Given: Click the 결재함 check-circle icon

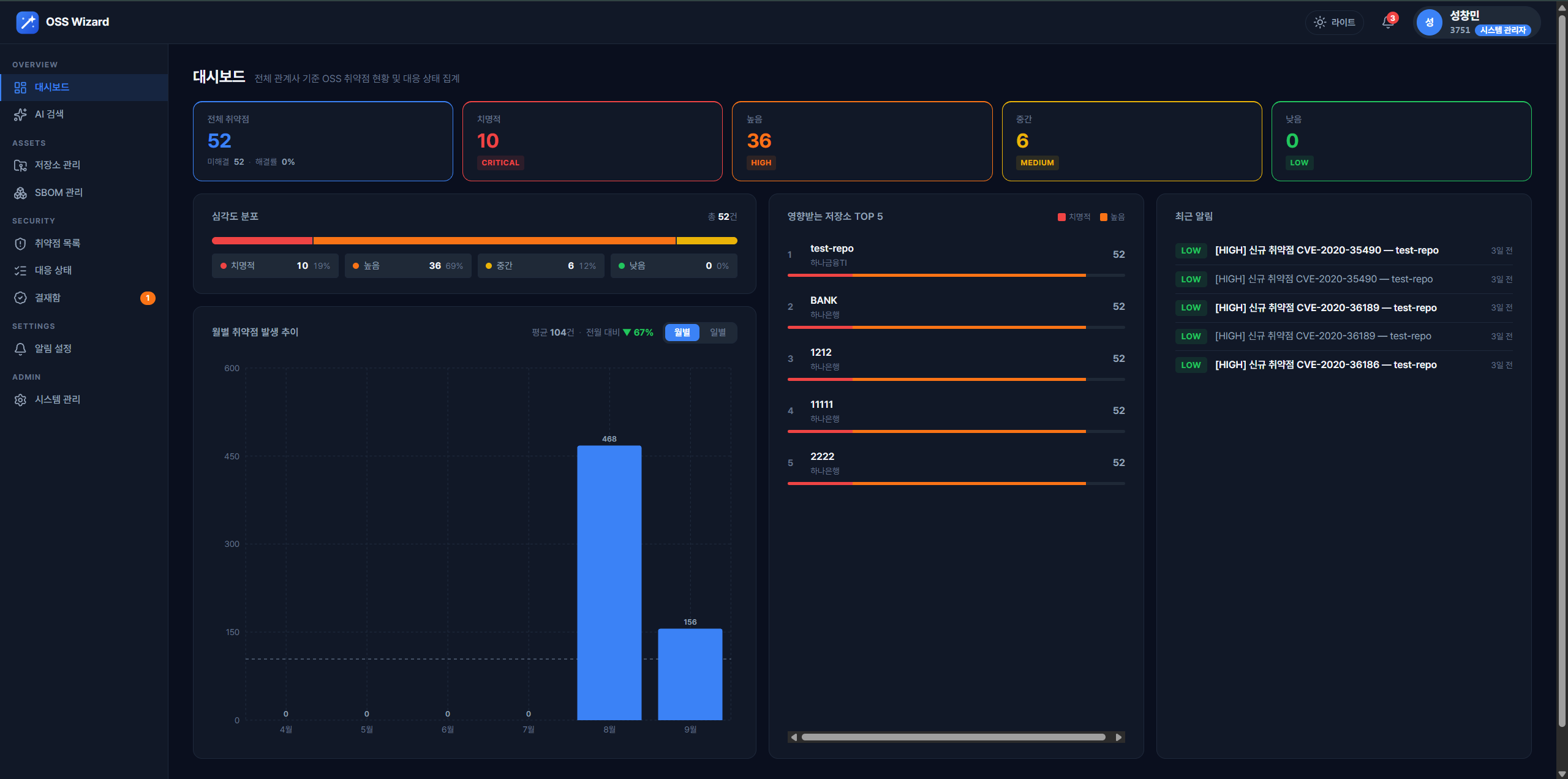Looking at the screenshot, I should click(x=20, y=298).
